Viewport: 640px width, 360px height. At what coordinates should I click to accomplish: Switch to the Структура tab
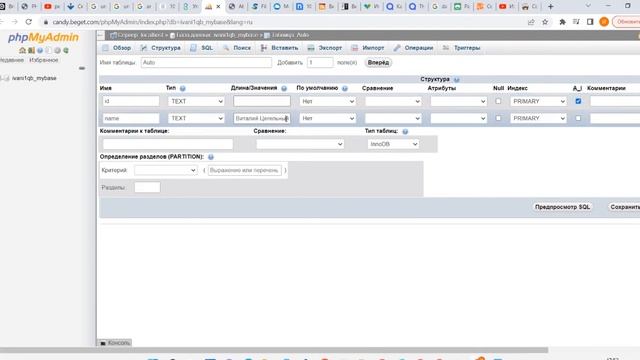[x=161, y=48]
